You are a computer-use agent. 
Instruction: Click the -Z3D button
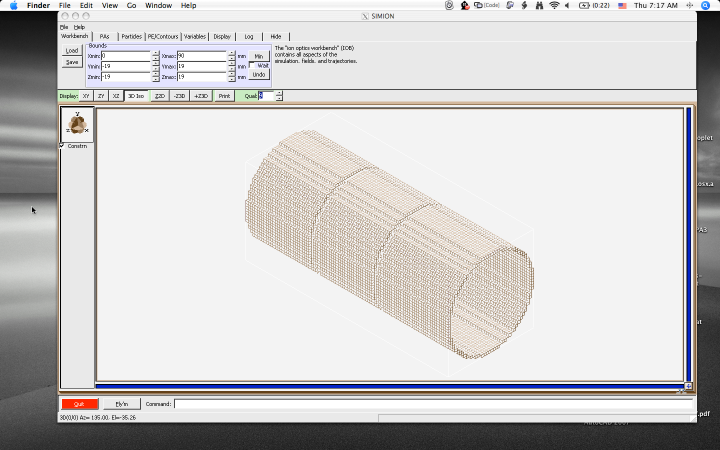click(x=180, y=96)
